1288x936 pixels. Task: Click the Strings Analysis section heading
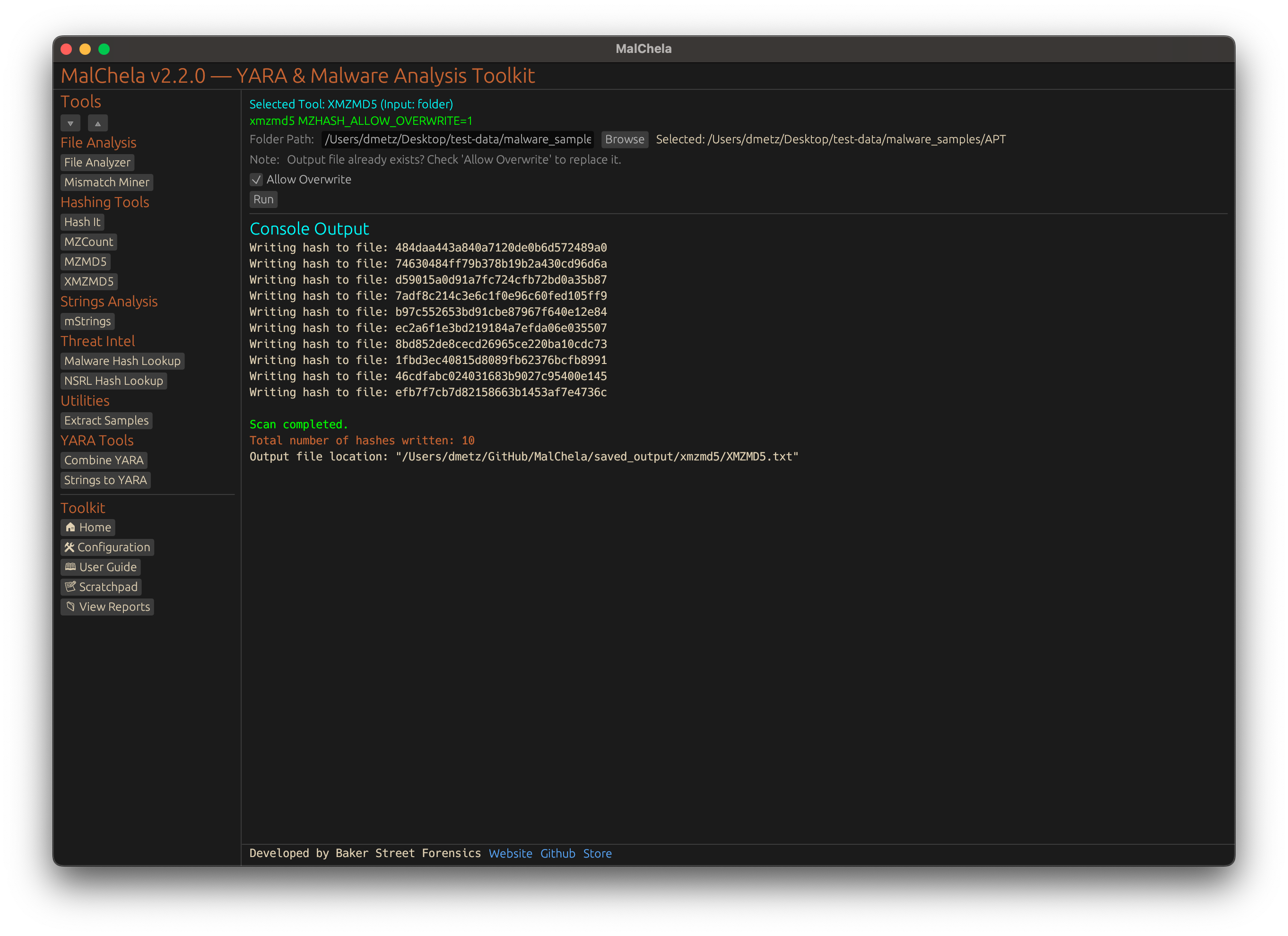(x=109, y=302)
